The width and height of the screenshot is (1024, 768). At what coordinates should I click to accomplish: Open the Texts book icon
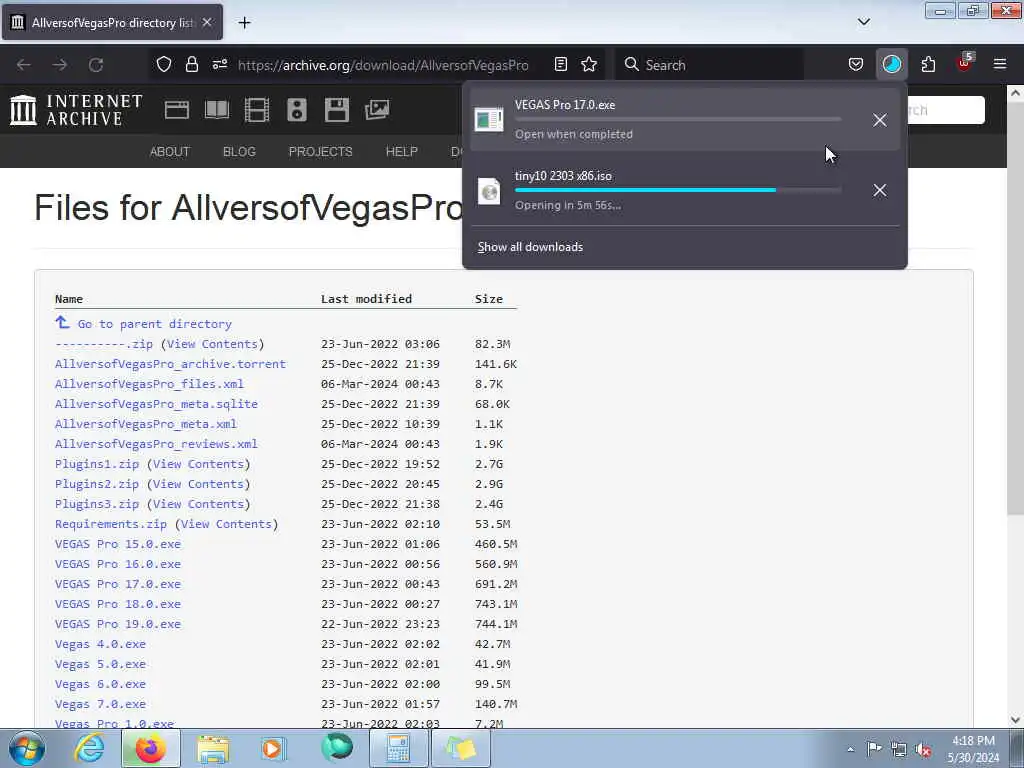pyautogui.click(x=217, y=110)
